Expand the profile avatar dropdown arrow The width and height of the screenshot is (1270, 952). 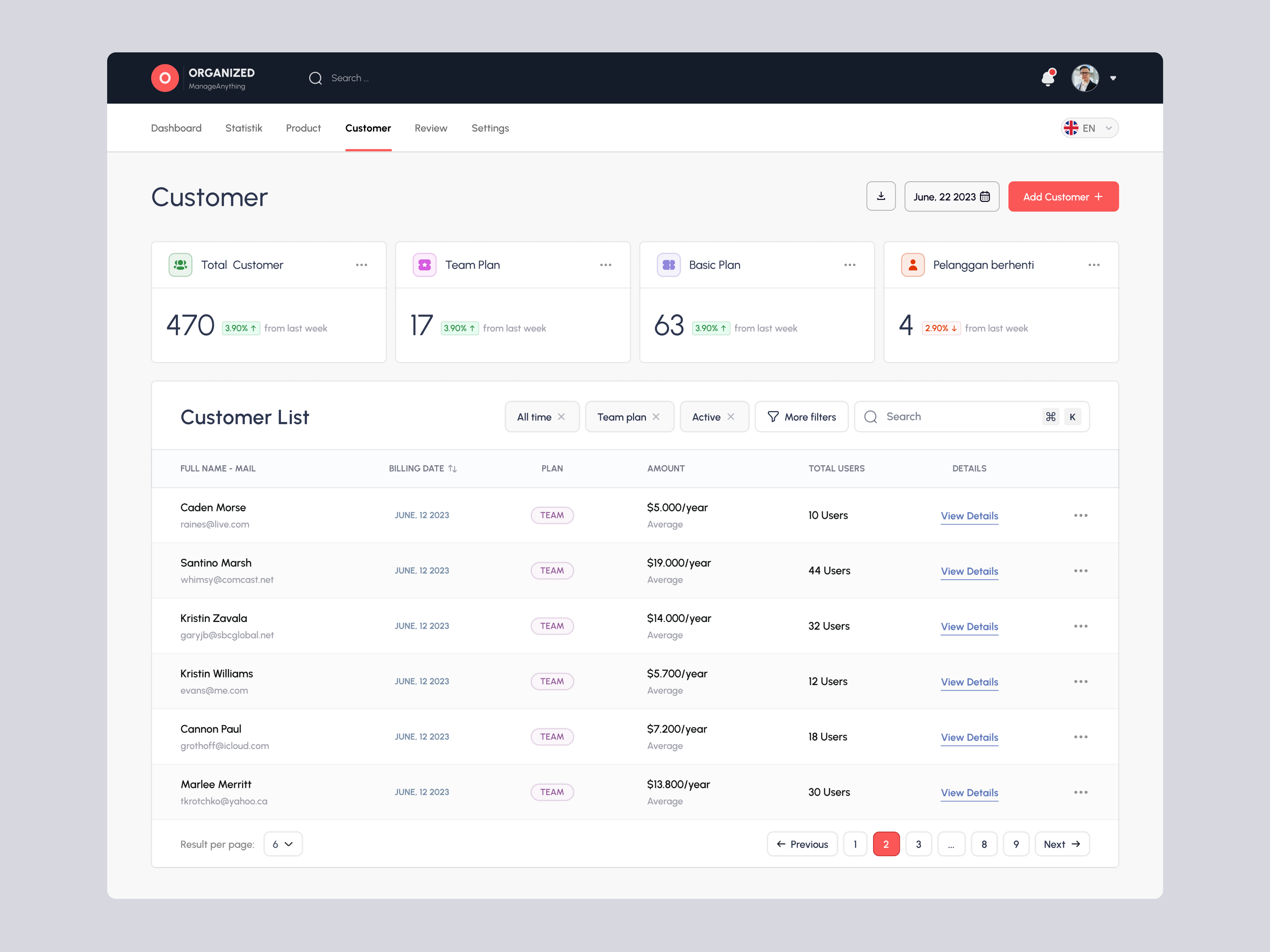(1113, 78)
